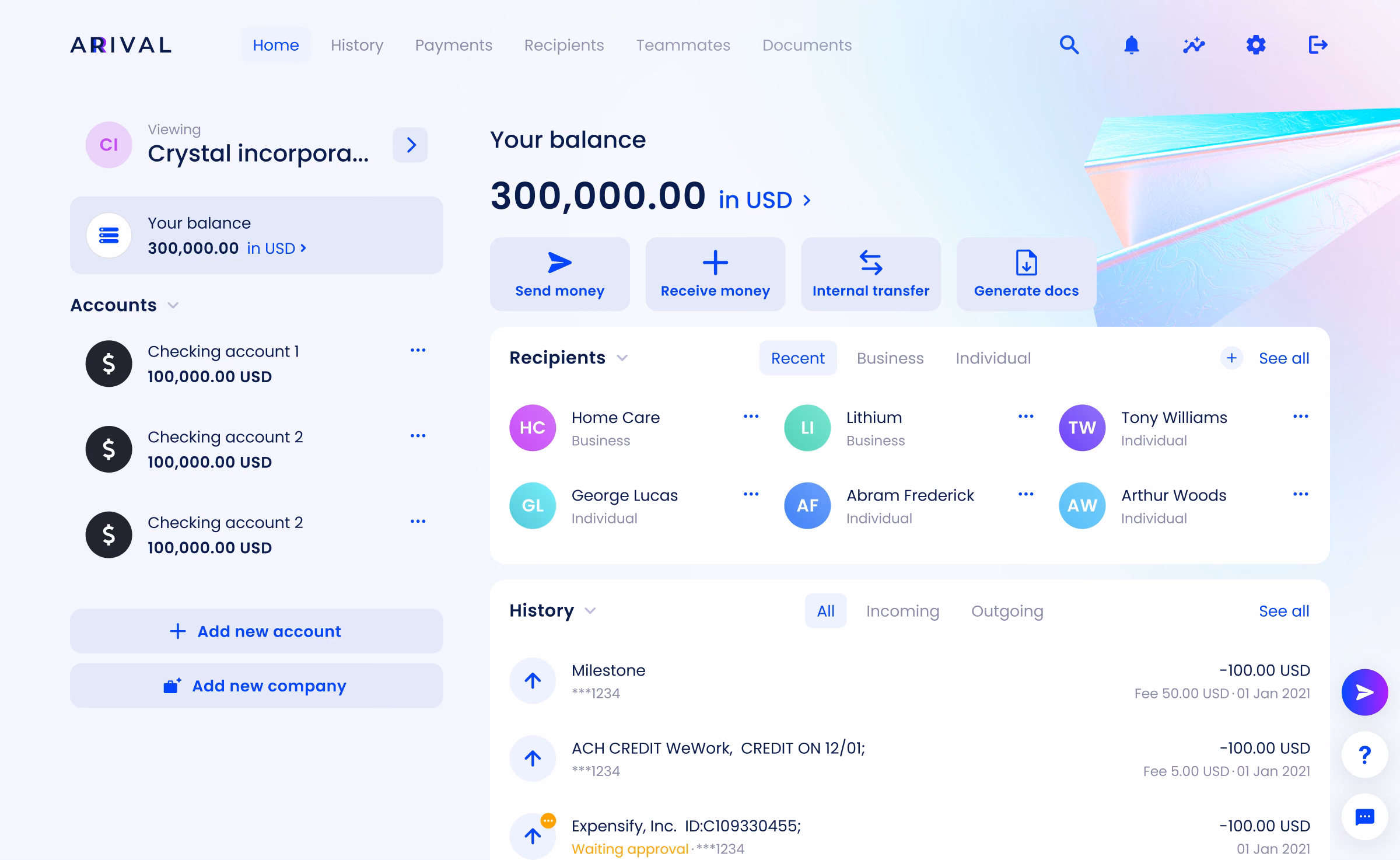Click the balance stack icon in sidebar
This screenshot has height=860, width=1400.
(108, 235)
